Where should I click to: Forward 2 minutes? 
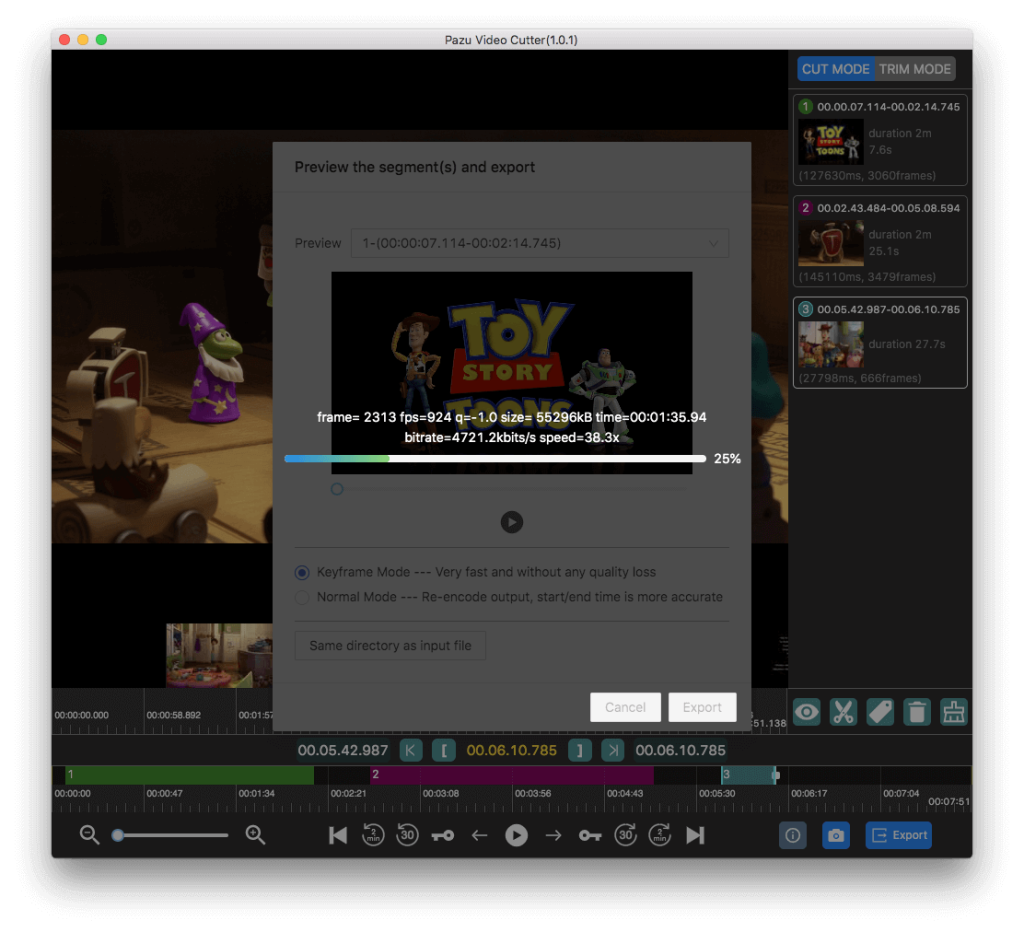click(x=660, y=835)
